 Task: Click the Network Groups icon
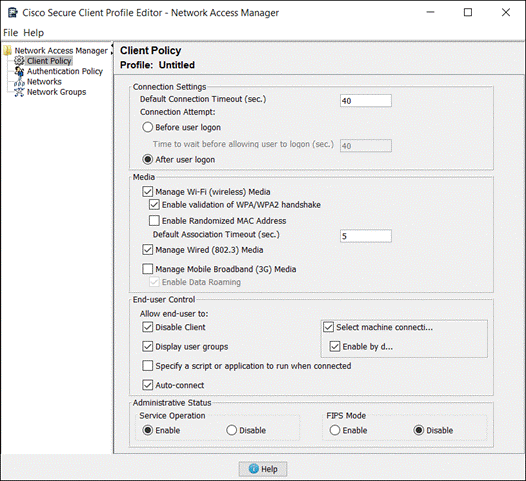click(x=19, y=92)
